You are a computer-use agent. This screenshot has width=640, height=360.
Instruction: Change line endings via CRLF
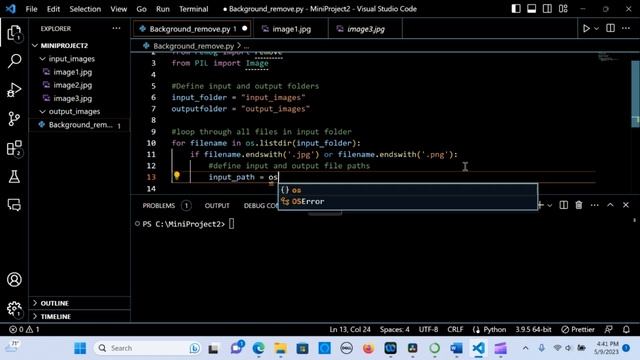[x=455, y=329]
